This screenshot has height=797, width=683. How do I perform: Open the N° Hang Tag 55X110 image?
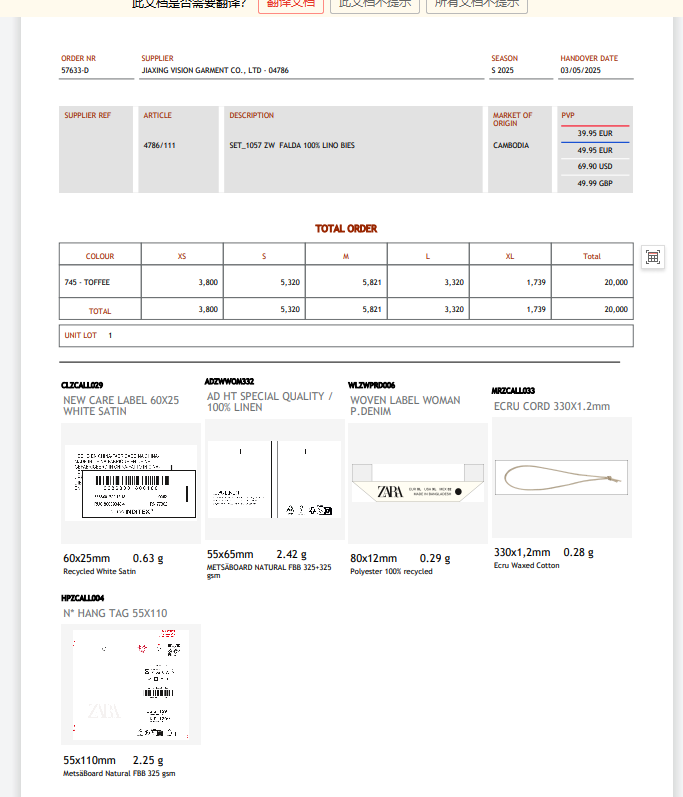click(x=131, y=684)
